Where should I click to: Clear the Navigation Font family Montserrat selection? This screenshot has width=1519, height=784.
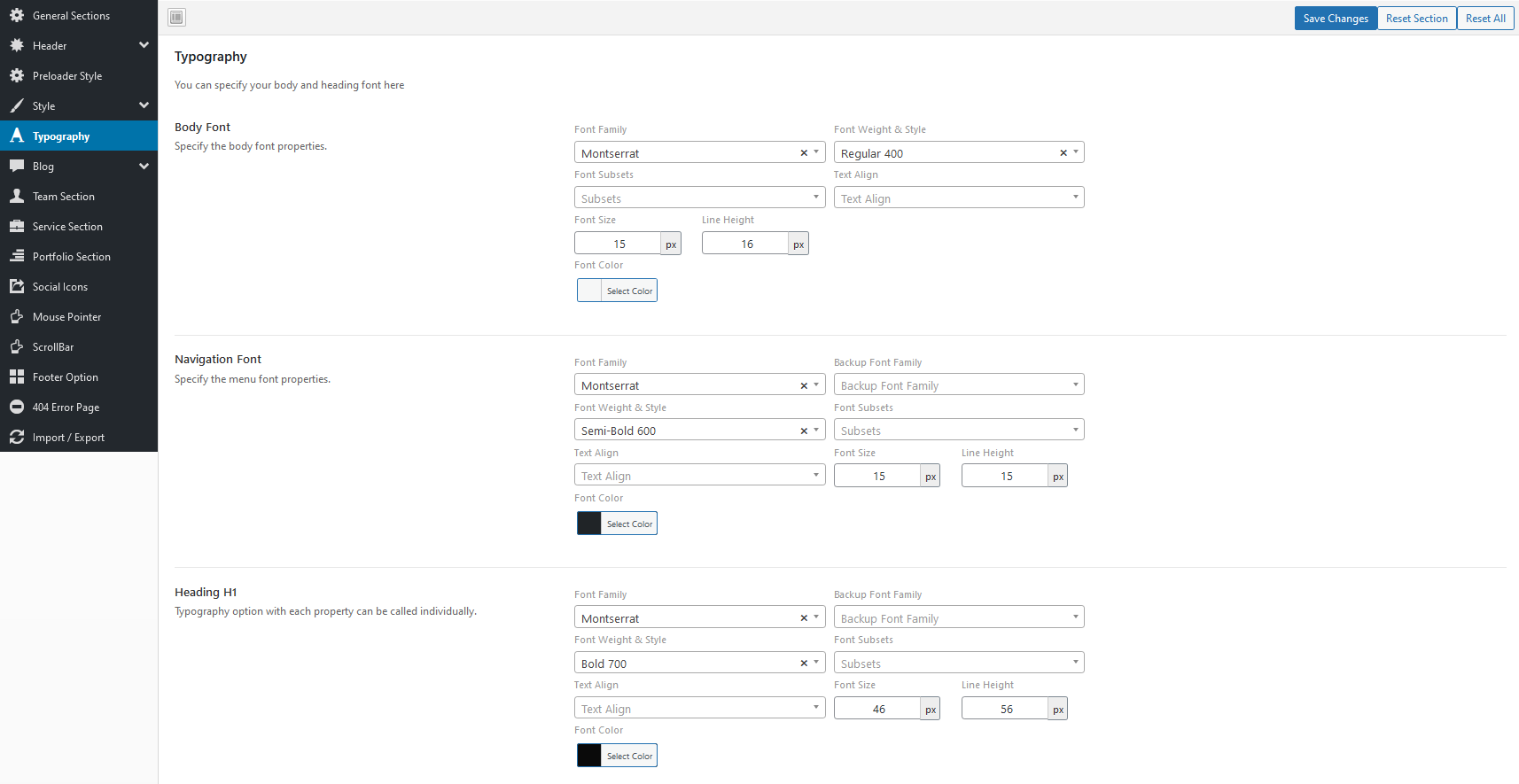[804, 385]
